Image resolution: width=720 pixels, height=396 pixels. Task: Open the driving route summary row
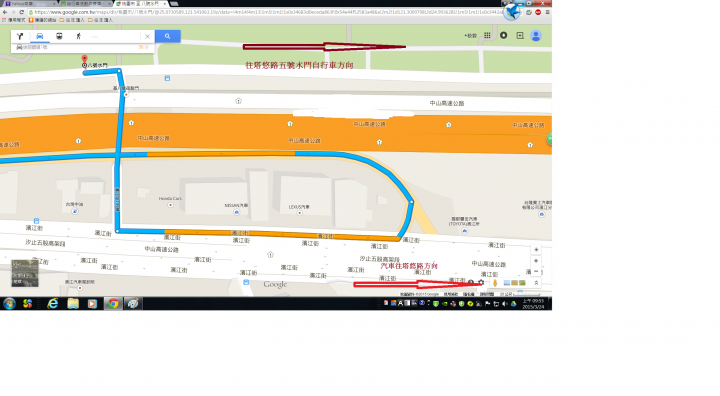pyautogui.click(x=83, y=47)
